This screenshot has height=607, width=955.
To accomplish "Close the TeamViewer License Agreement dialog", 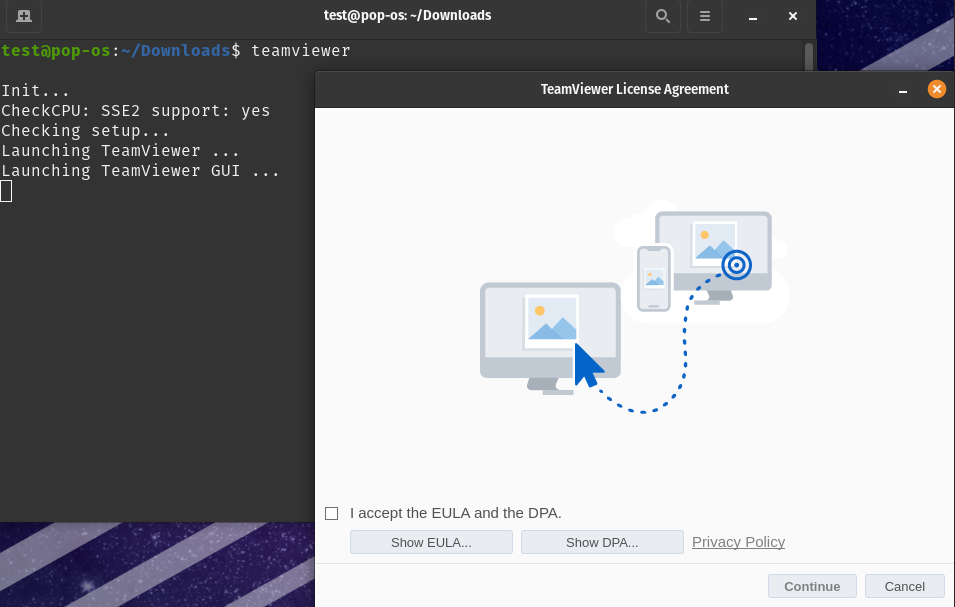I will point(937,89).
